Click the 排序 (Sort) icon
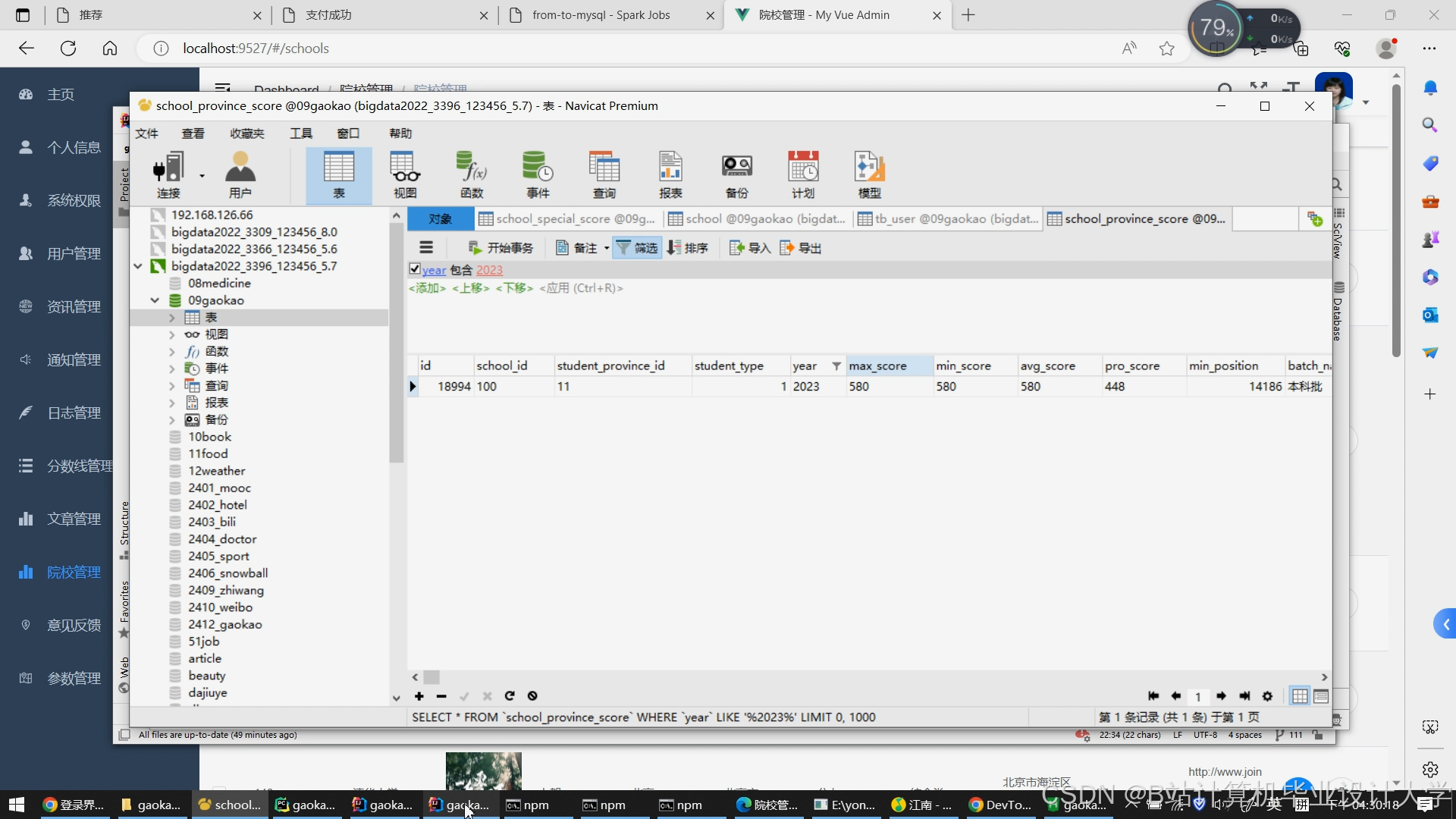Screen dimensions: 1456x819 [688, 247]
